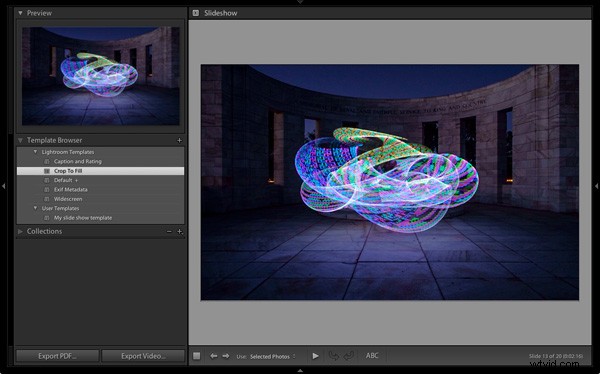This screenshot has height=374, width=600.
Task: Click the Export Video button
Action: (143, 356)
